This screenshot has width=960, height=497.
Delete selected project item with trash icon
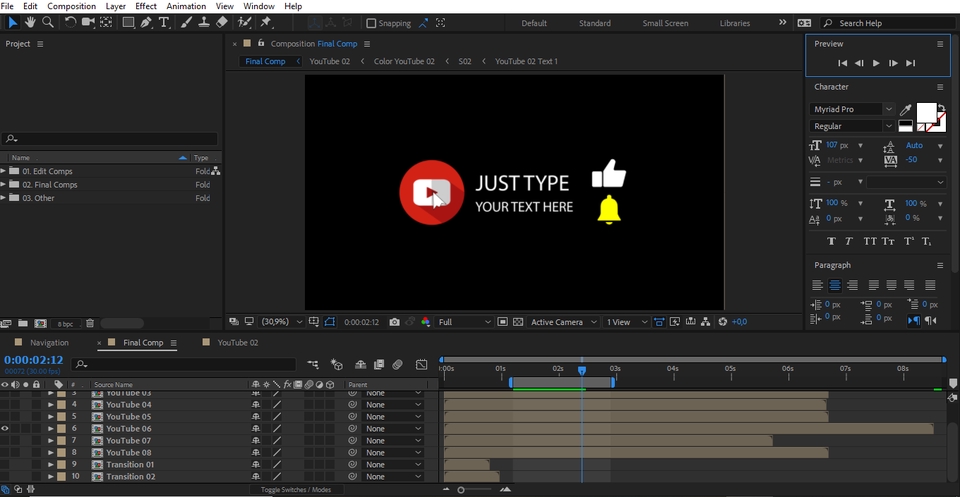90,323
